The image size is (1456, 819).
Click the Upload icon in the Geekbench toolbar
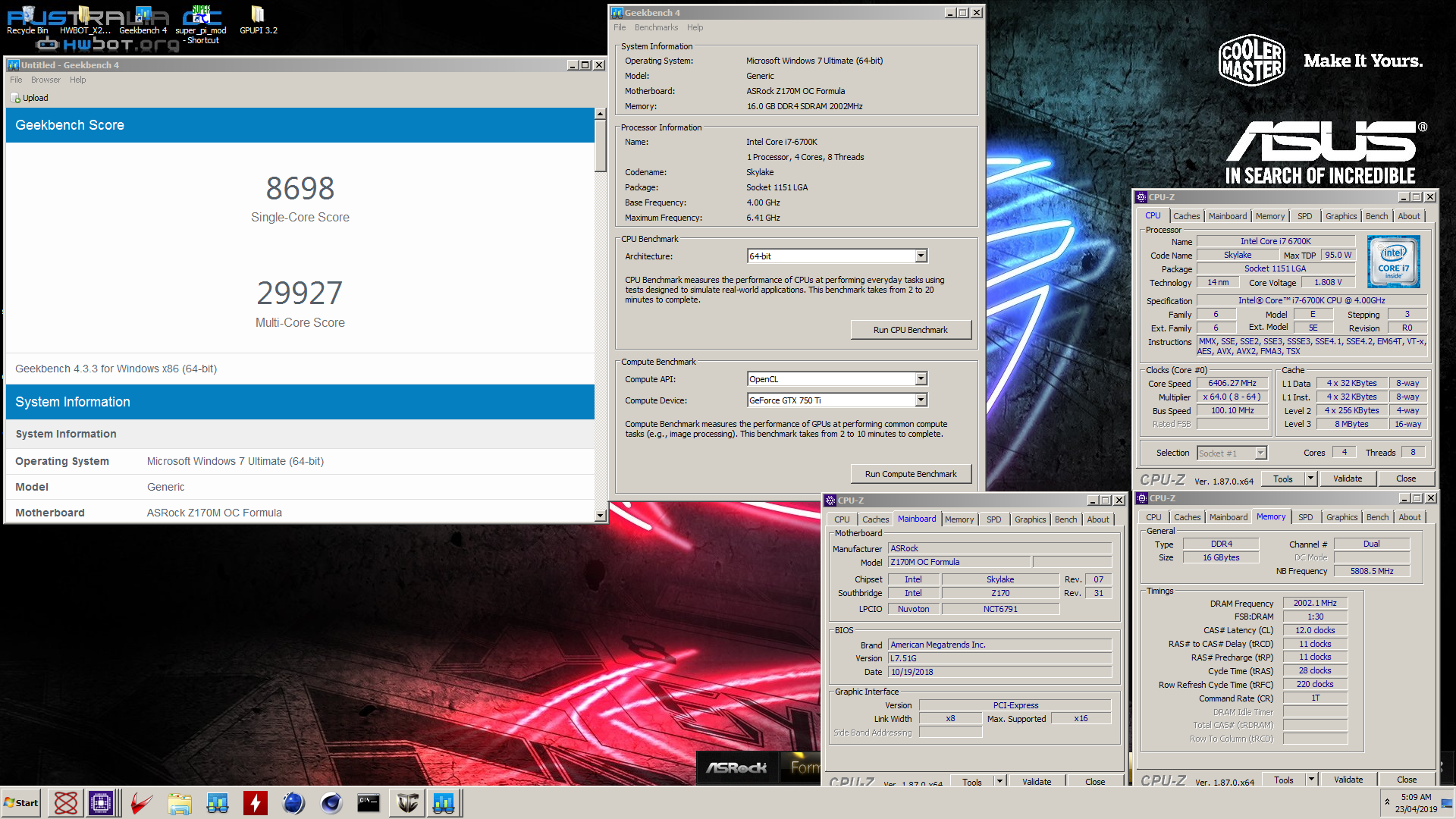click(16, 98)
